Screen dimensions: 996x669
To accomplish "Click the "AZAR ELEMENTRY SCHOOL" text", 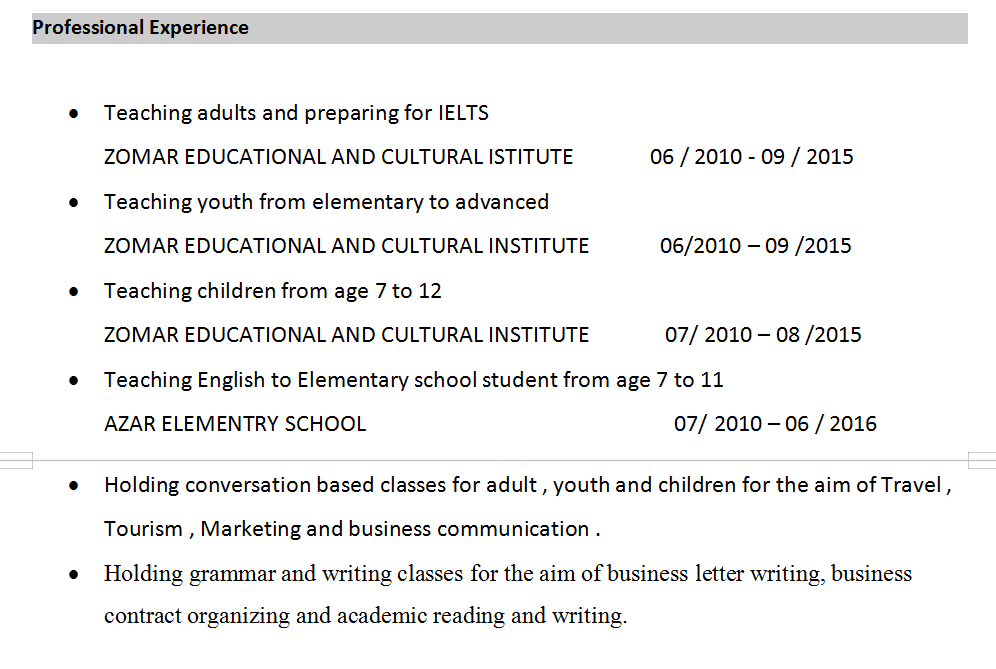I will tap(235, 424).
